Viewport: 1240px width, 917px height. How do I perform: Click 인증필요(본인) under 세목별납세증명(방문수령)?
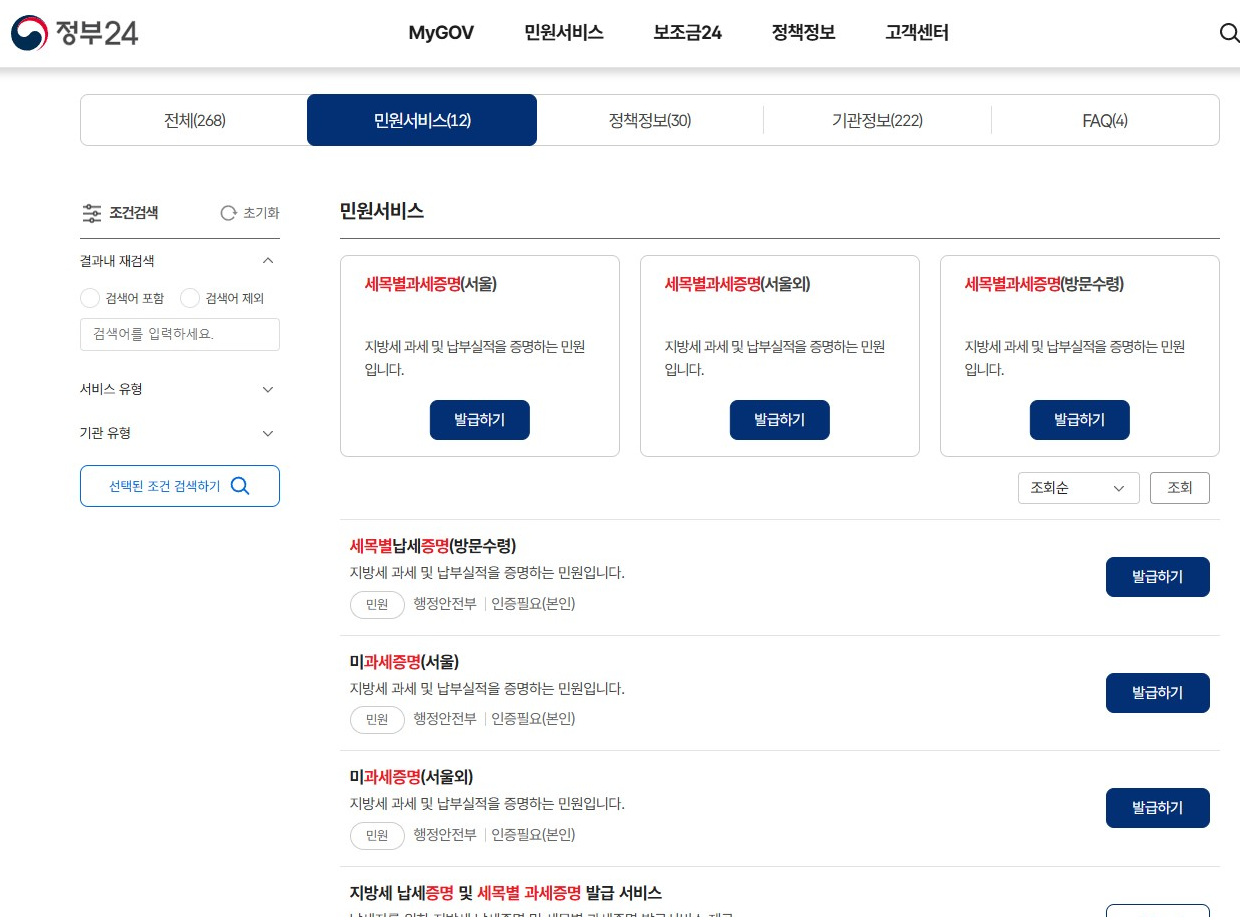tap(533, 604)
